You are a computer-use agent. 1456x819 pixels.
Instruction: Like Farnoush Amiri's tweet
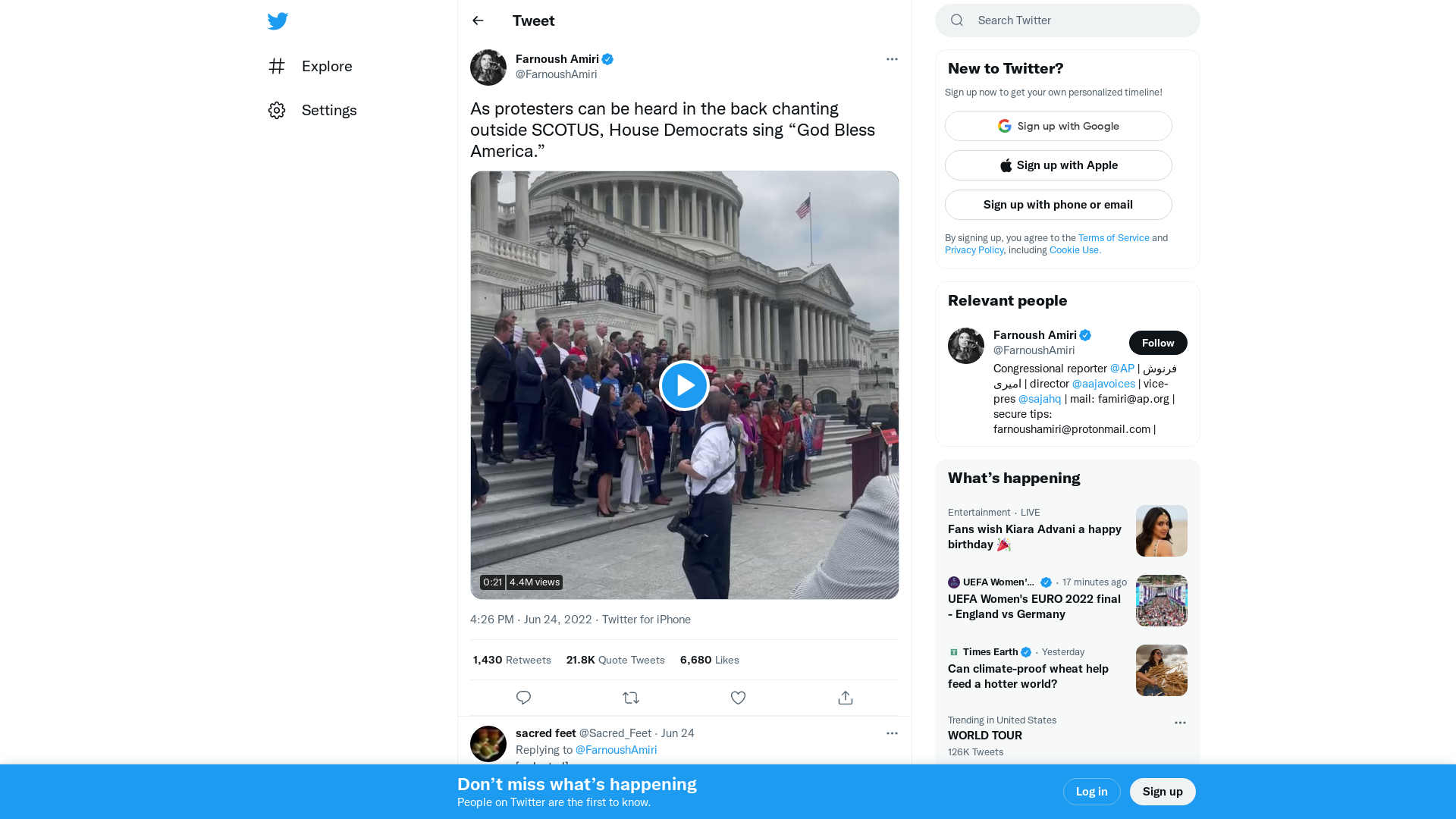click(738, 697)
